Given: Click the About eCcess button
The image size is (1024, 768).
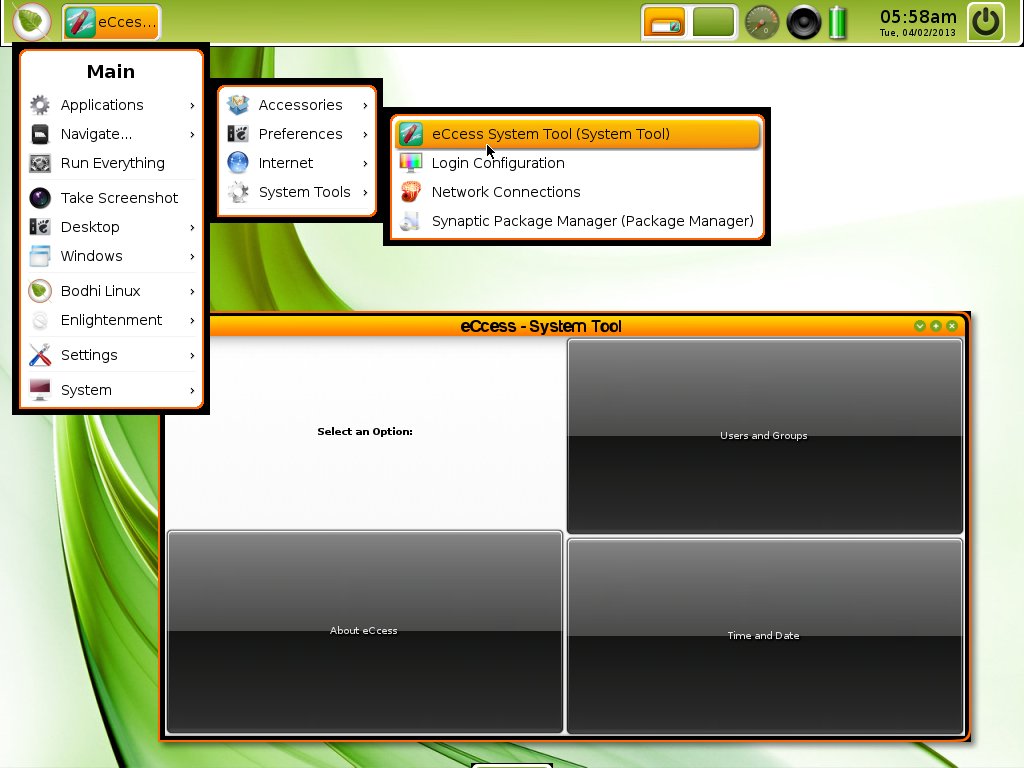Looking at the screenshot, I should click(364, 631).
